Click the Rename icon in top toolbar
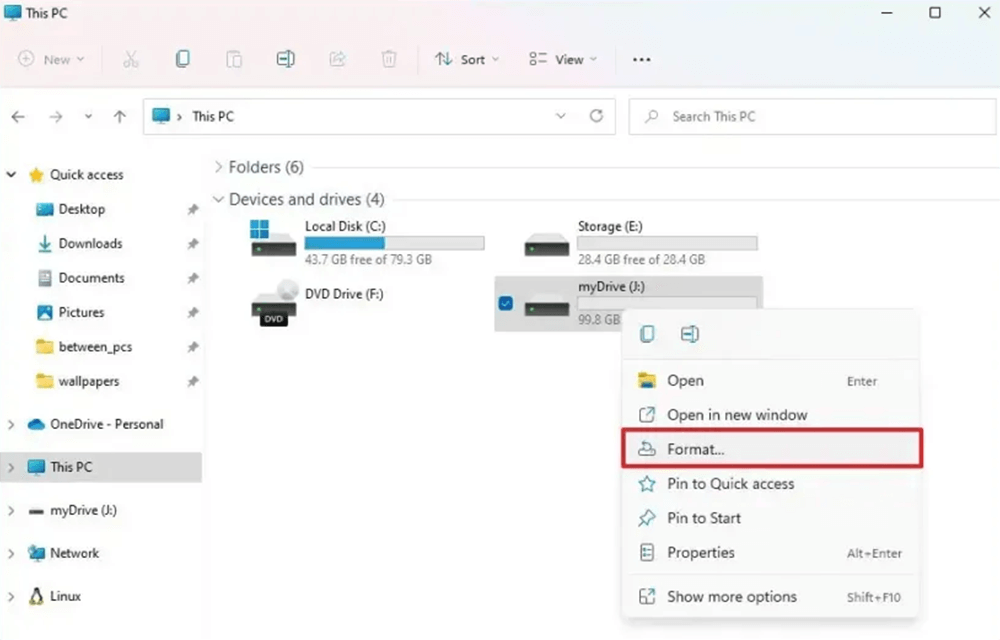1000x640 pixels. pos(286,59)
